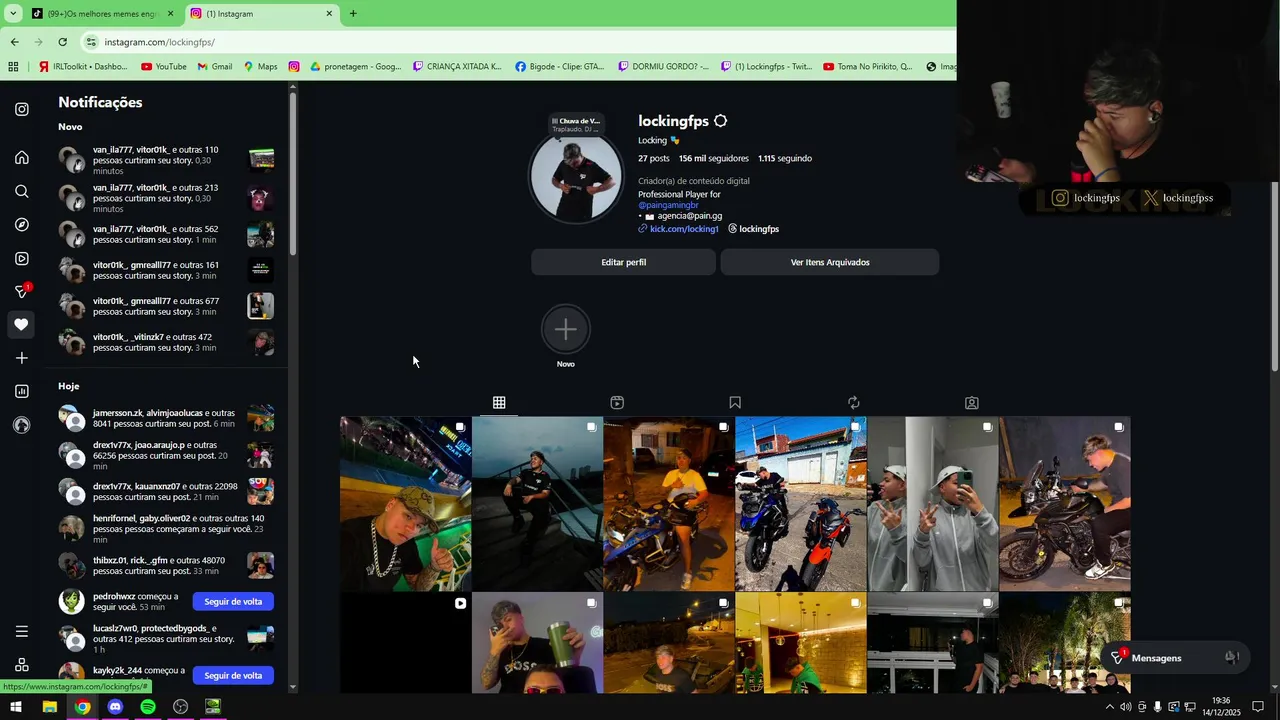Click Ver Itens Arquivados button
Image resolution: width=1280 pixels, height=720 pixels.
830,262
